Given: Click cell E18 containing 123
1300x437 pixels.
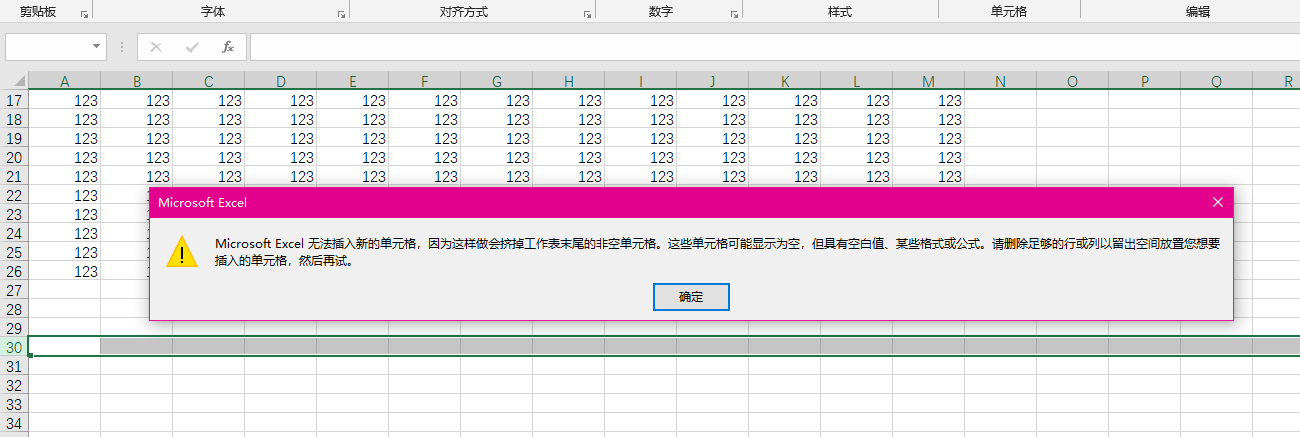Looking at the screenshot, I should tap(352, 119).
